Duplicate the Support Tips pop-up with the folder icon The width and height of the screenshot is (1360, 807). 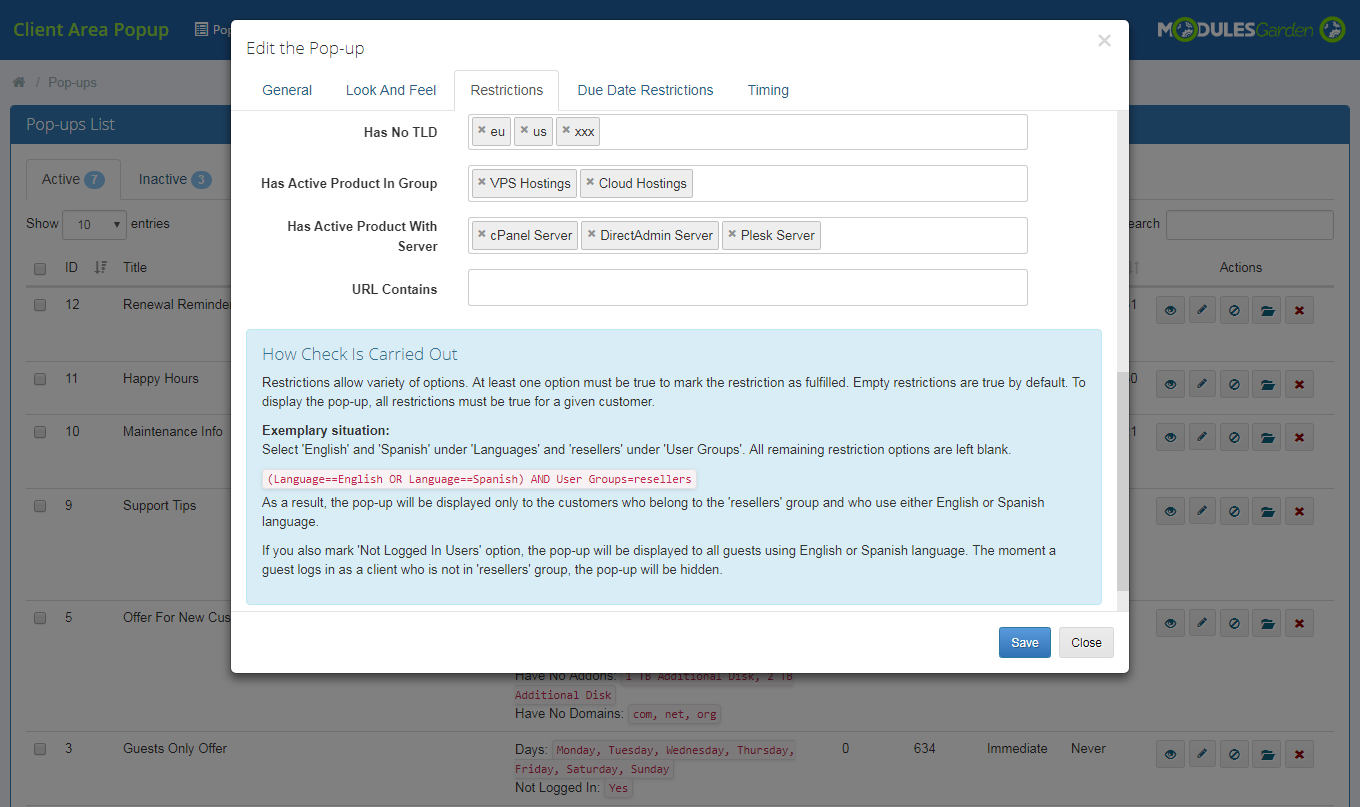click(1267, 510)
